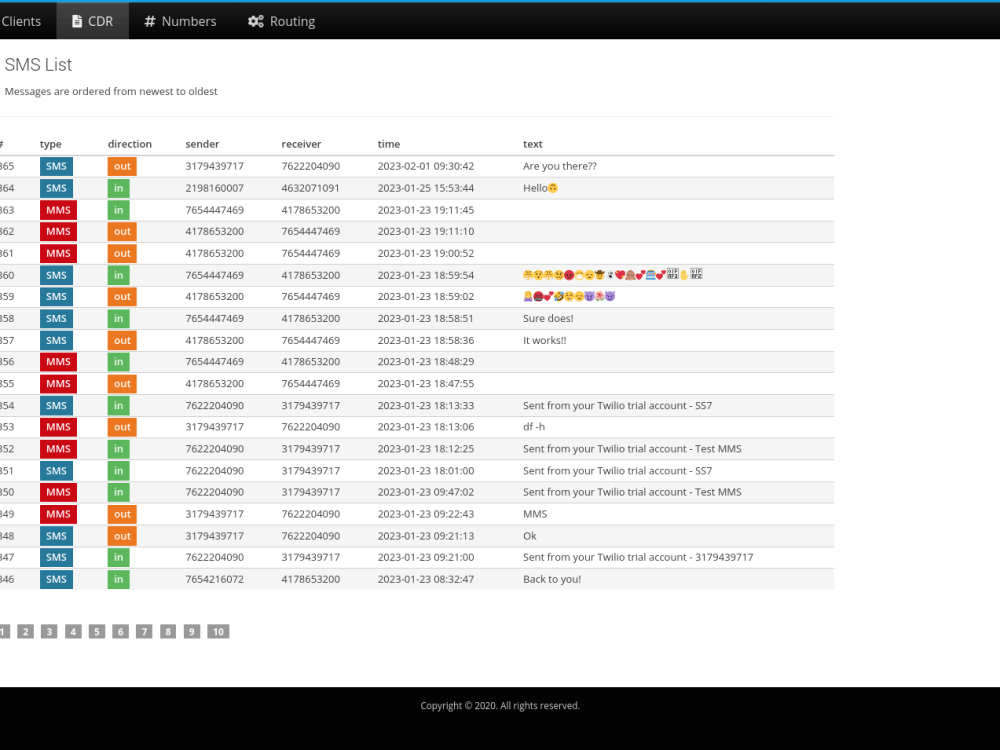The height and width of the screenshot is (750, 1000).
Task: Open the CDR tab
Action: tap(92, 20)
